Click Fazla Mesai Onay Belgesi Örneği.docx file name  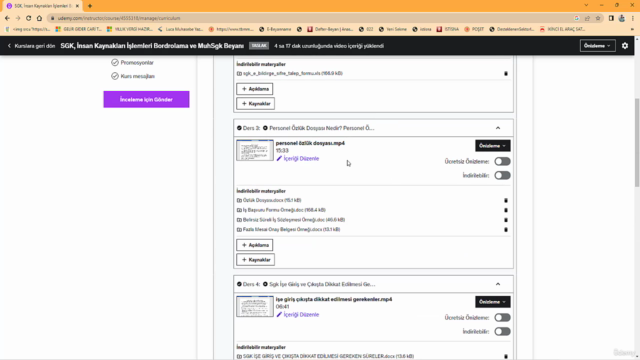[291, 230]
